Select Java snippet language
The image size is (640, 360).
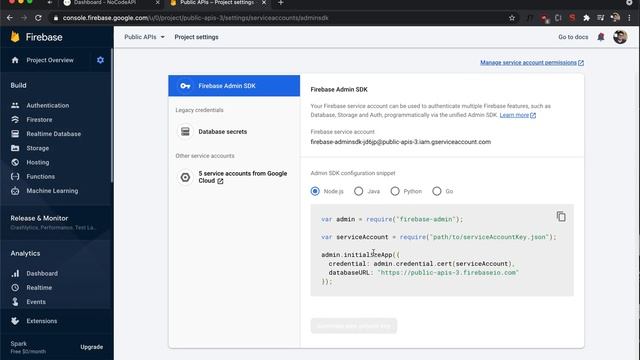click(x=358, y=191)
